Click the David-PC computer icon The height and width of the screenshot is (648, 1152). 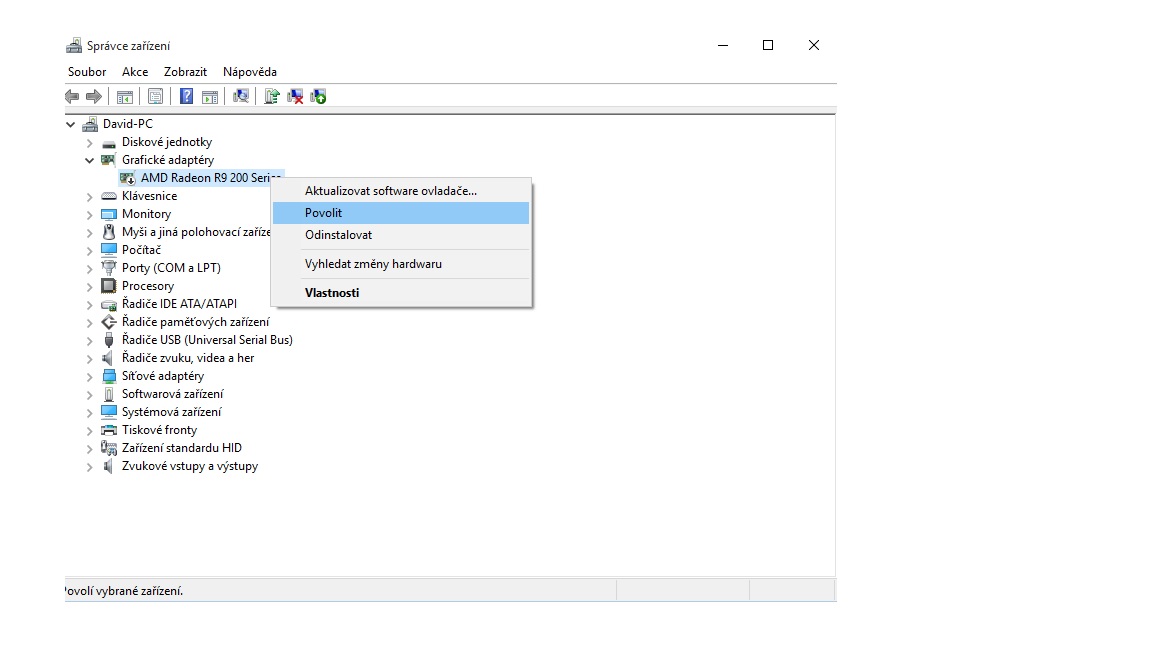pyautogui.click(x=90, y=124)
